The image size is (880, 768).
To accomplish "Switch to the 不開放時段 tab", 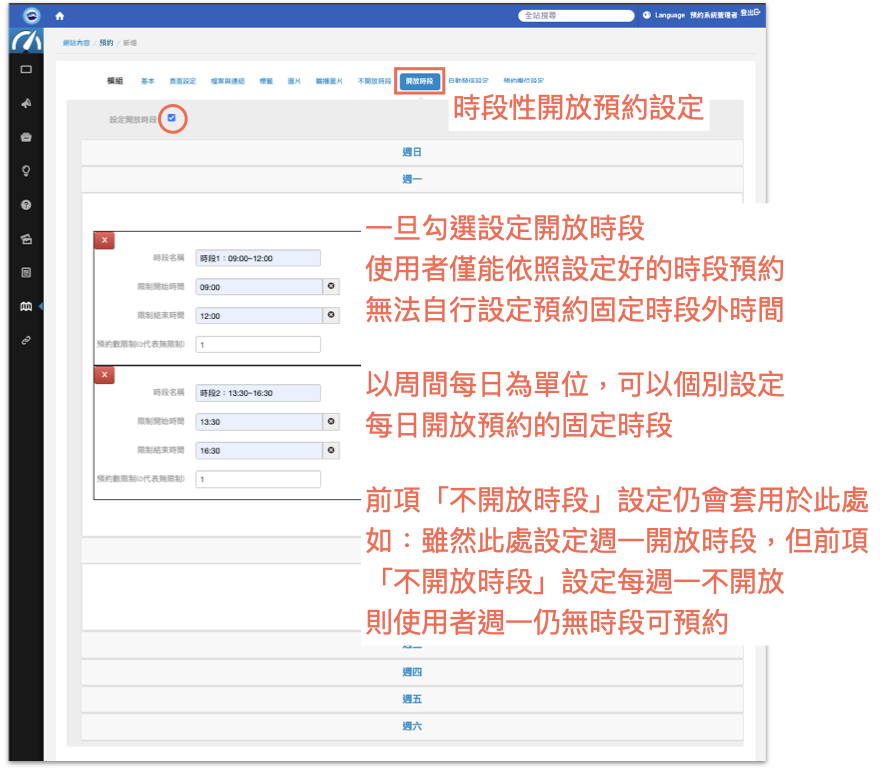I will 375,80.
